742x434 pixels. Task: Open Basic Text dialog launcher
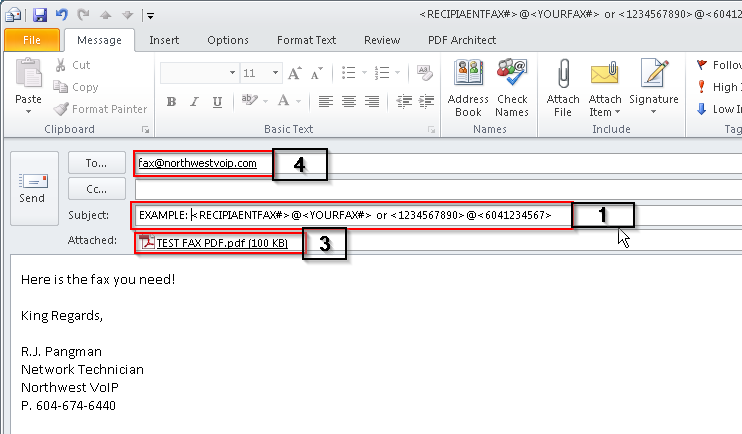pos(432,130)
